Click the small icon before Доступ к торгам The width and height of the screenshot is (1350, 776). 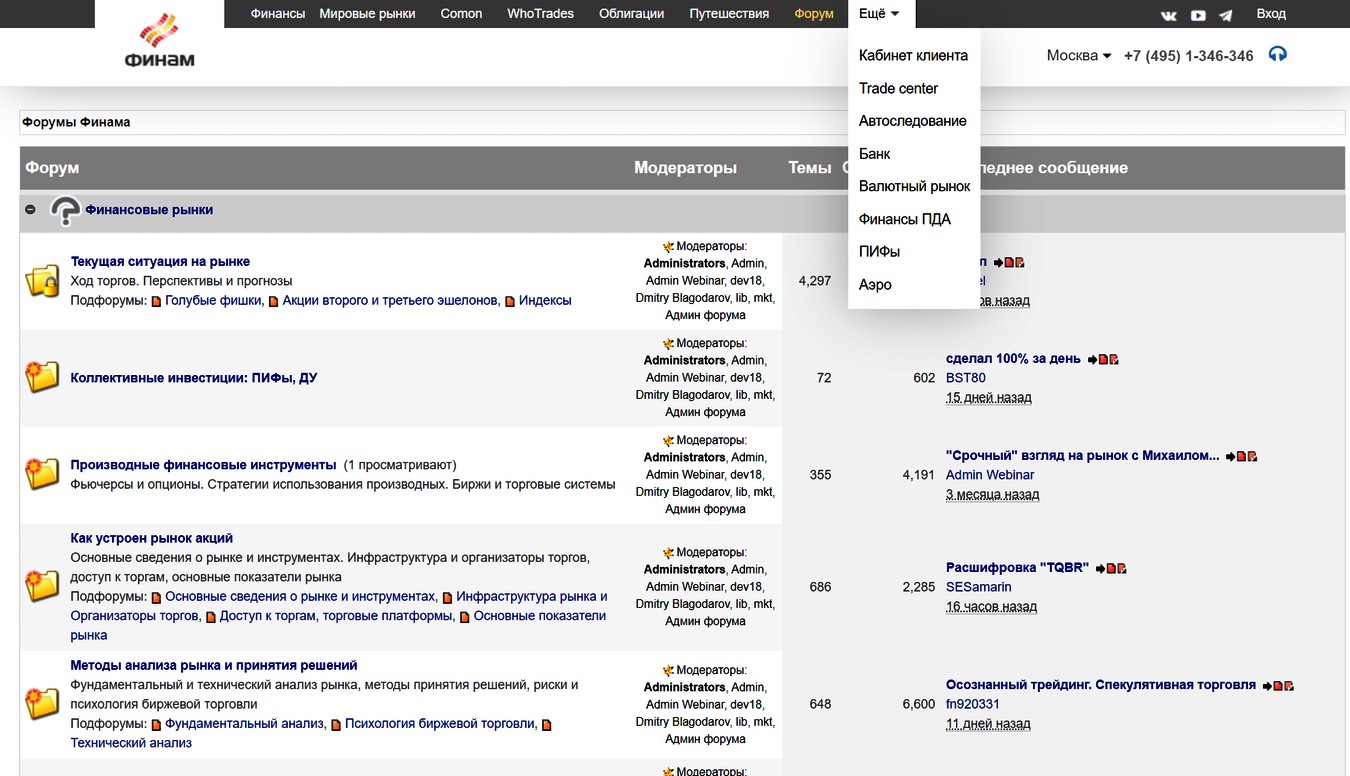(x=211, y=617)
